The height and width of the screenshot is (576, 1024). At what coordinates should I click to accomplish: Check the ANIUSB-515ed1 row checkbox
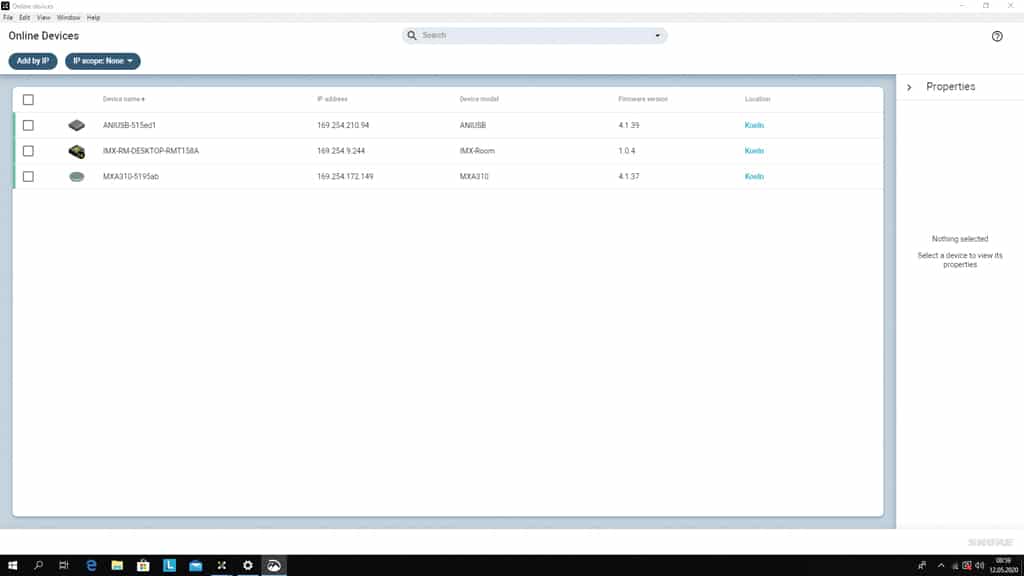pos(28,125)
